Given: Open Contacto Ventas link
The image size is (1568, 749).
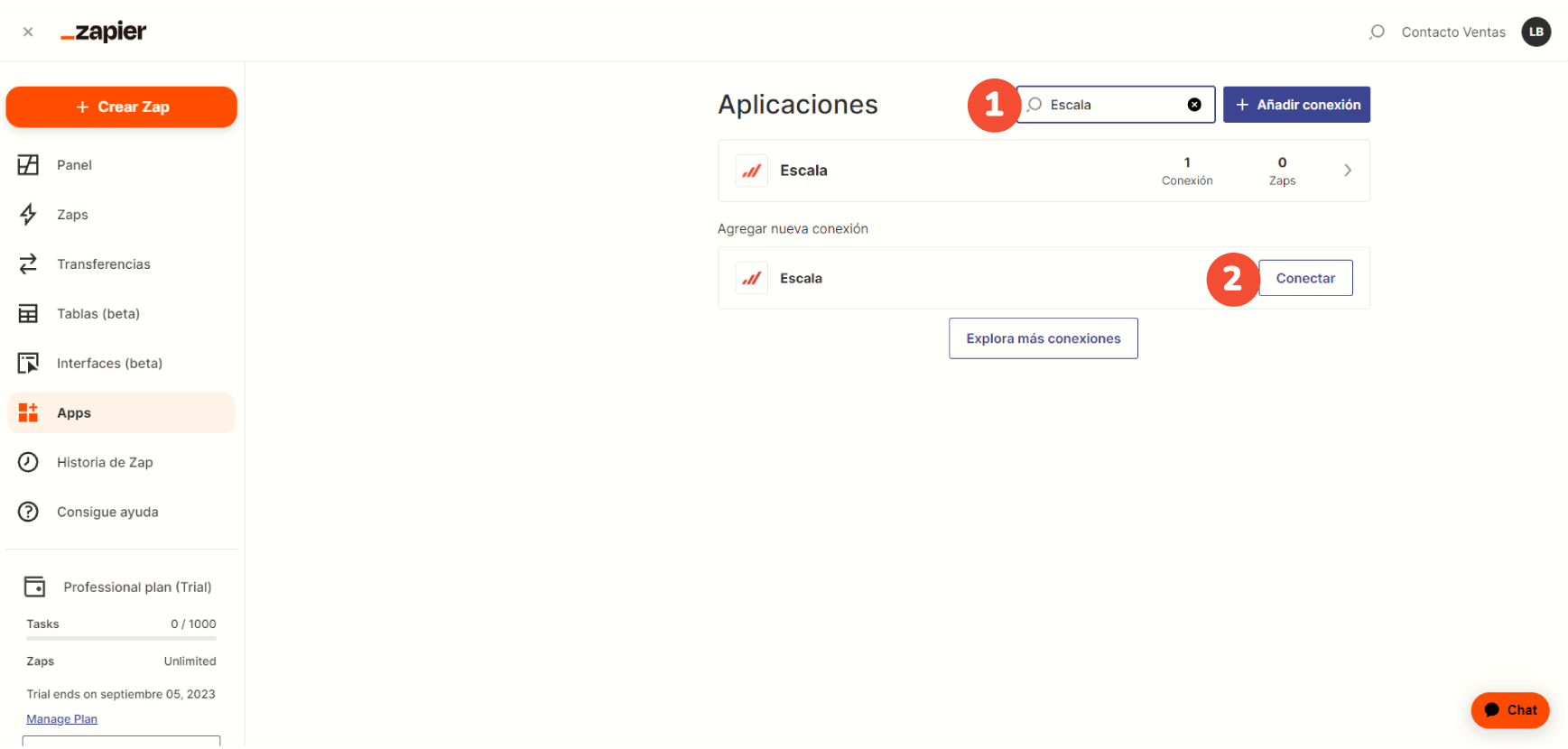Looking at the screenshot, I should [1453, 32].
